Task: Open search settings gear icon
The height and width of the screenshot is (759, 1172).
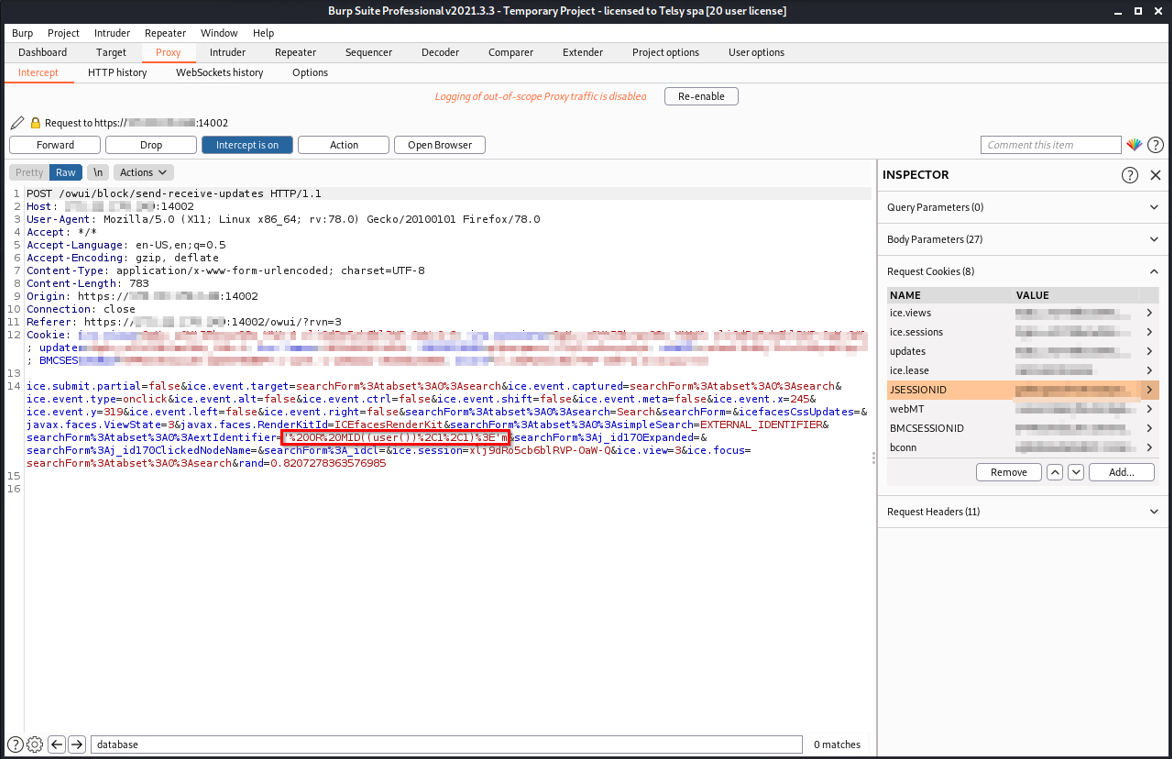Action: tap(34, 744)
